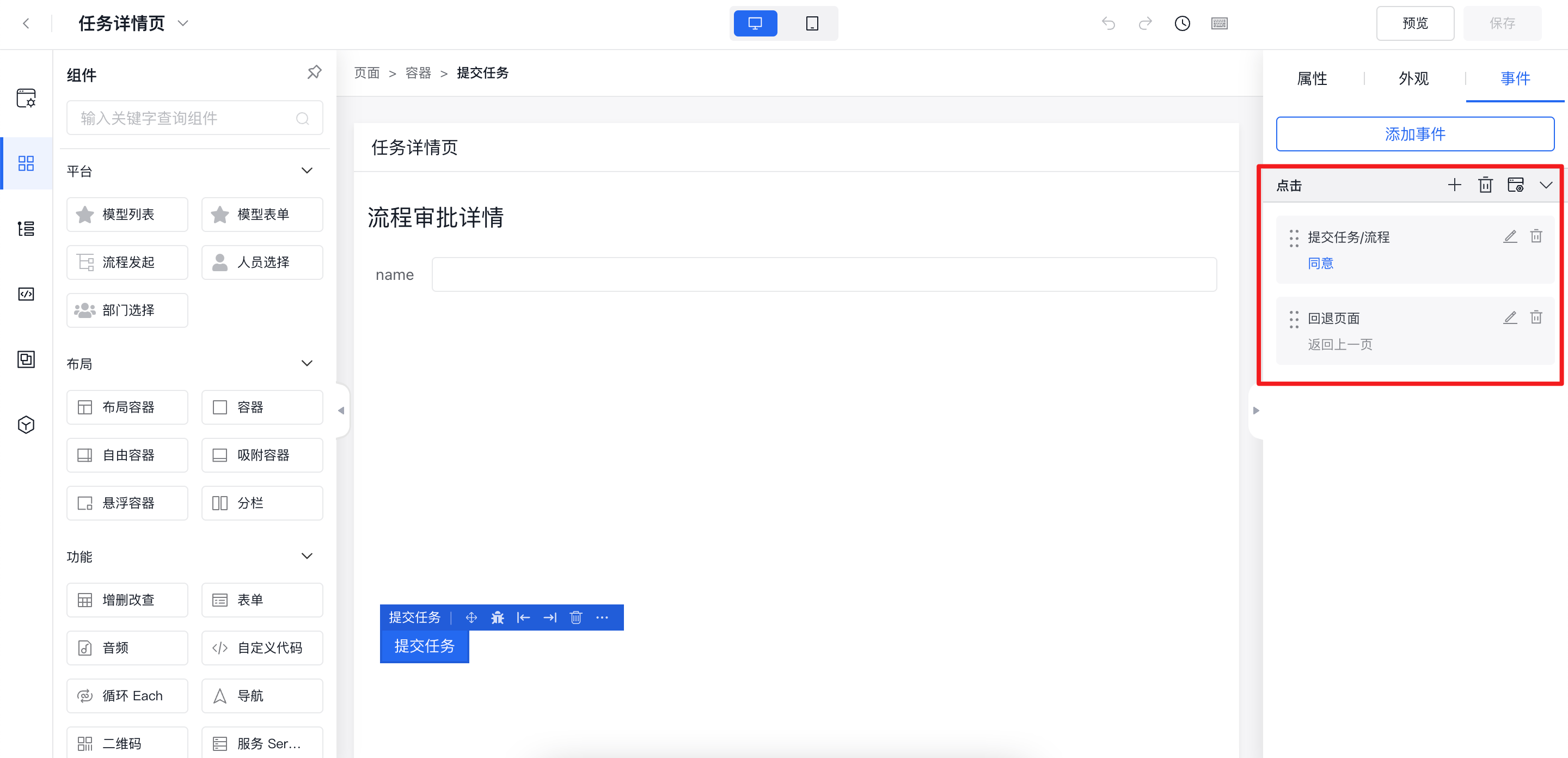This screenshot has width=1568, height=758.
Task: Collapse the 功能 section
Action: [x=307, y=556]
